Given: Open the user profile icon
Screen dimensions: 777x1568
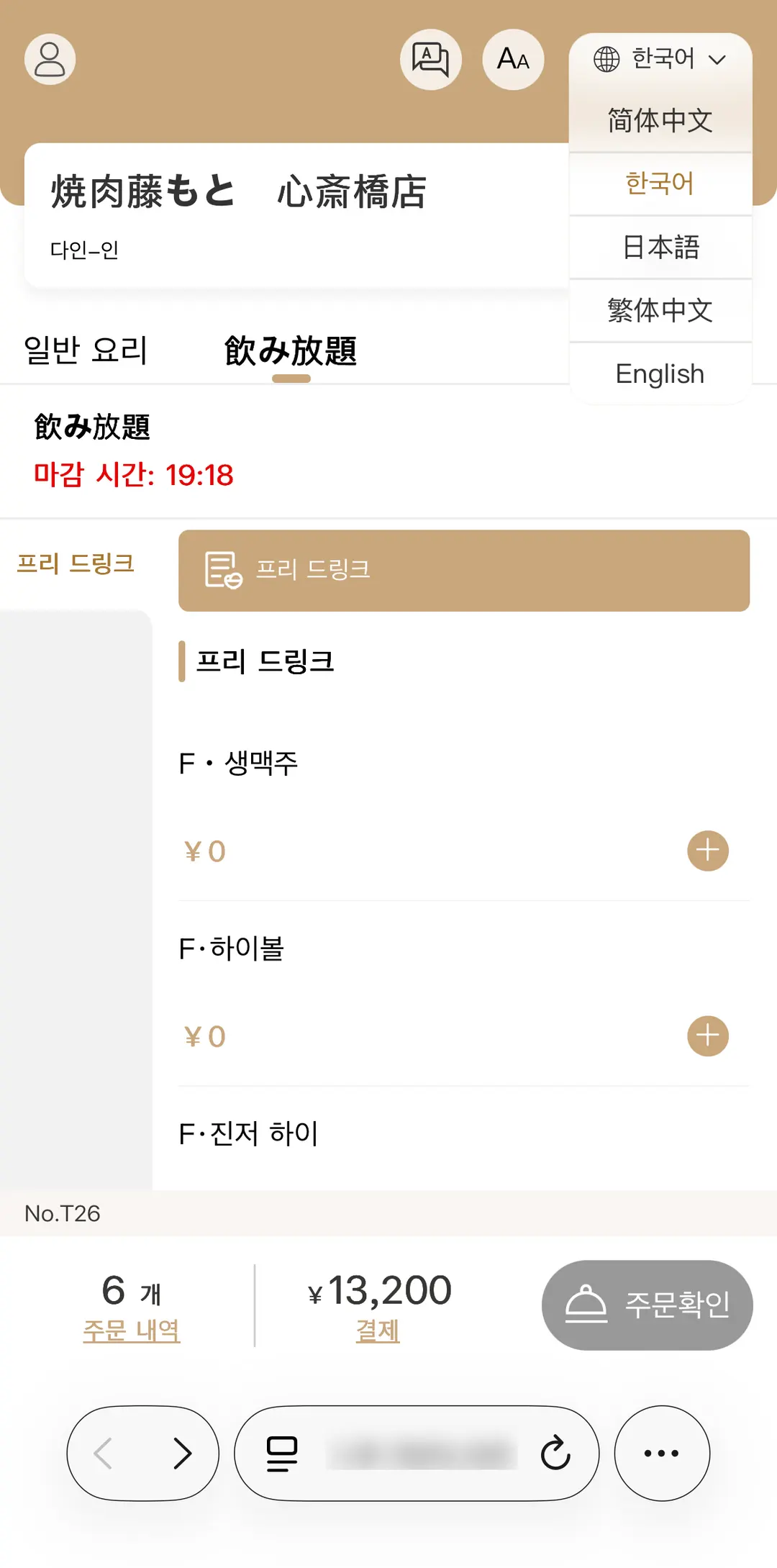Looking at the screenshot, I should (x=50, y=60).
